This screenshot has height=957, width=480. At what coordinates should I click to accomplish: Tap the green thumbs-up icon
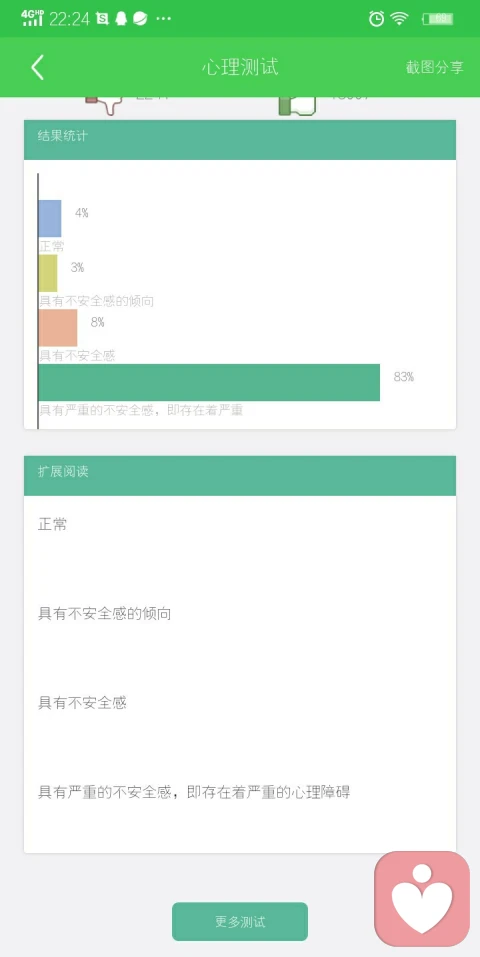297,105
